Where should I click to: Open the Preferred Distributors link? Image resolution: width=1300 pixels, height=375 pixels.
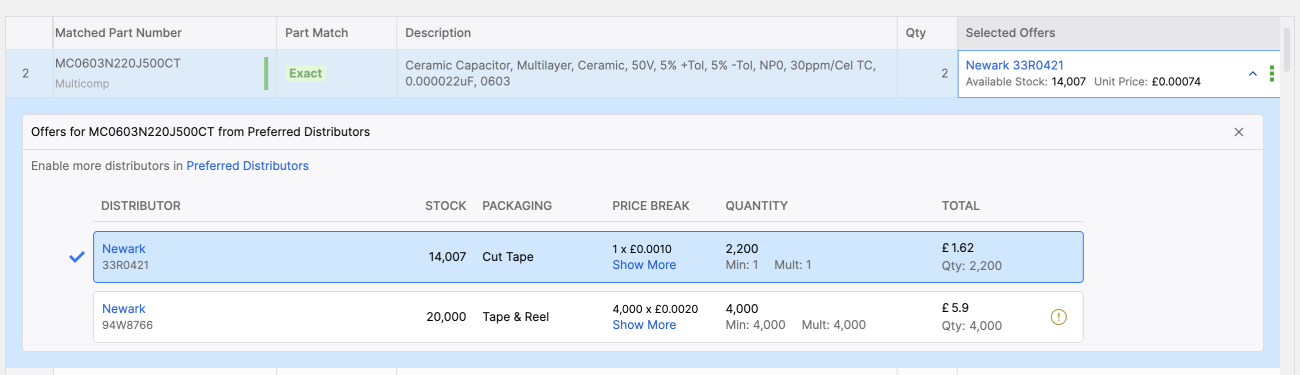(x=247, y=166)
